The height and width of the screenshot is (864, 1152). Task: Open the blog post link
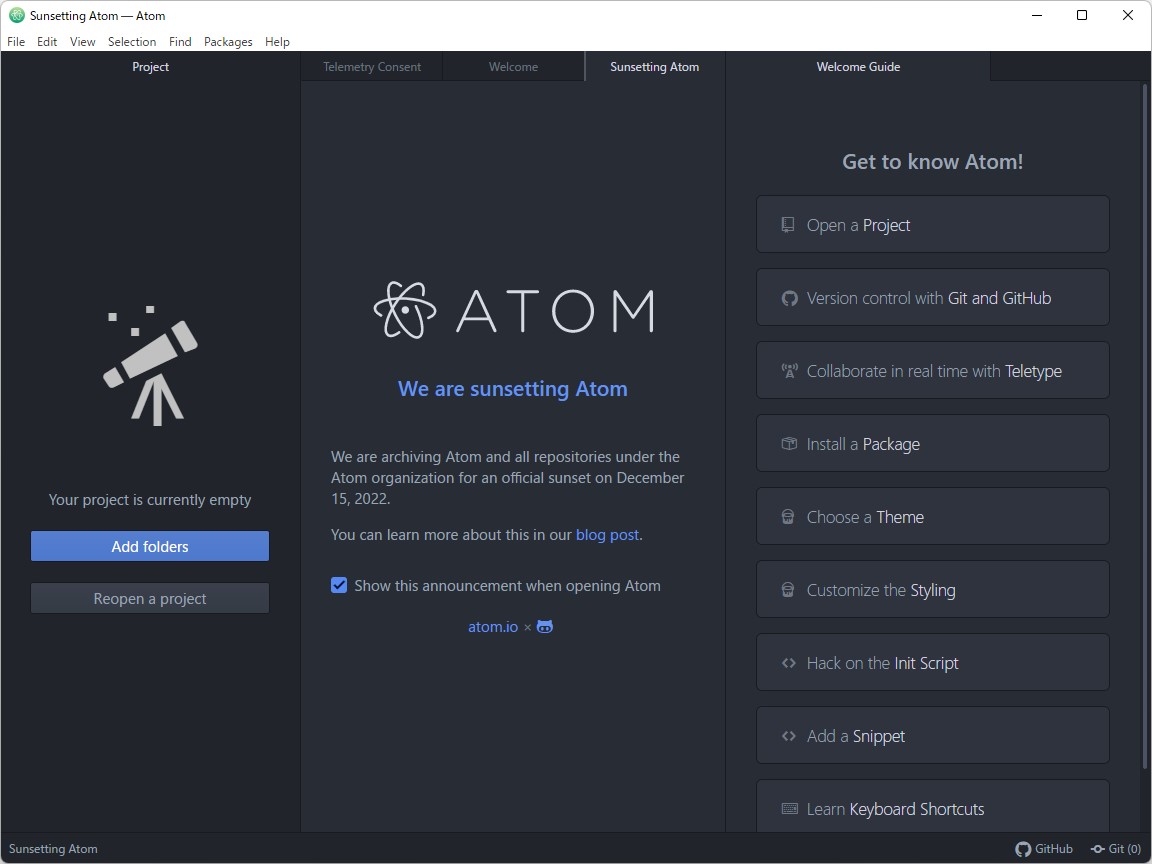point(607,534)
